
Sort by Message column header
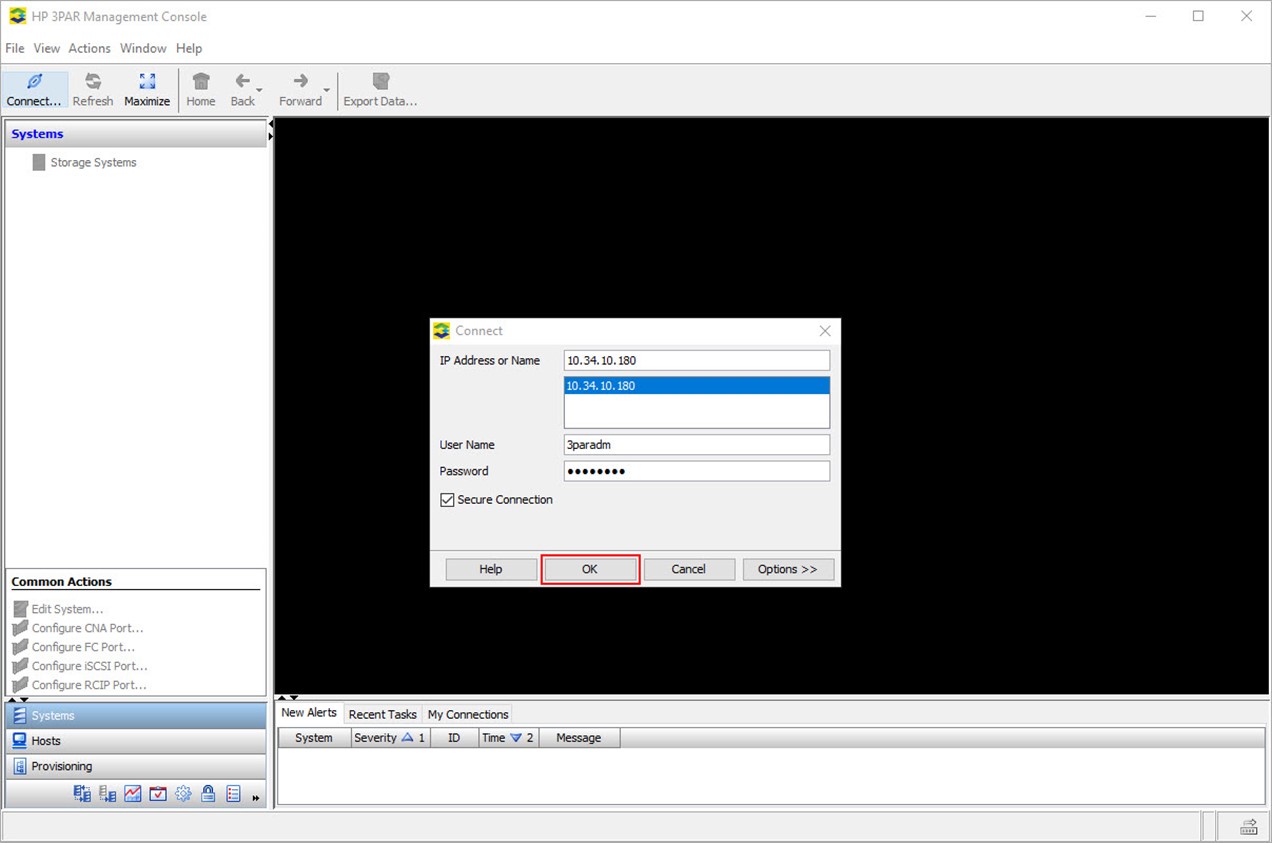(579, 738)
